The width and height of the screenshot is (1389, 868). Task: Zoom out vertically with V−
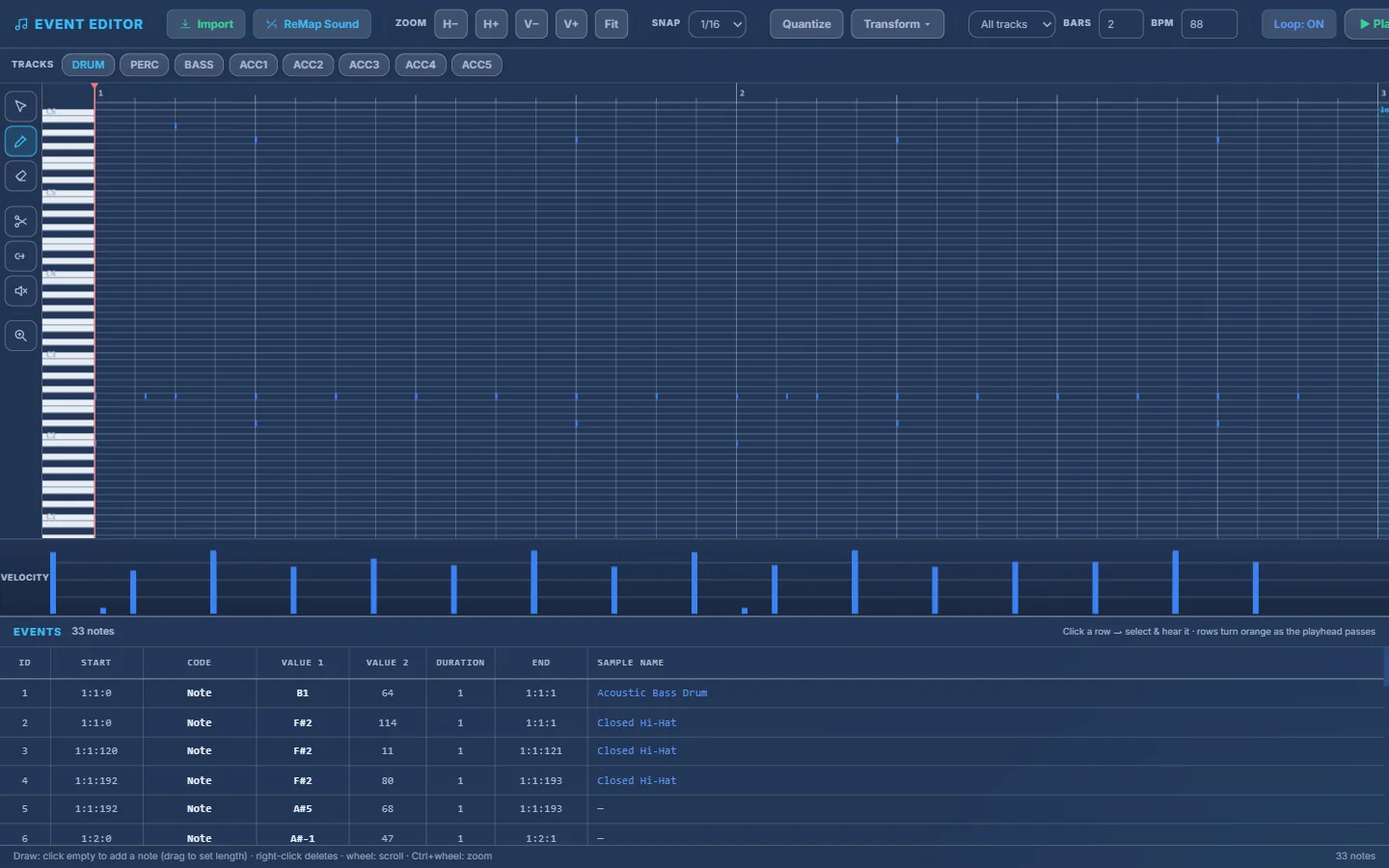pos(531,24)
